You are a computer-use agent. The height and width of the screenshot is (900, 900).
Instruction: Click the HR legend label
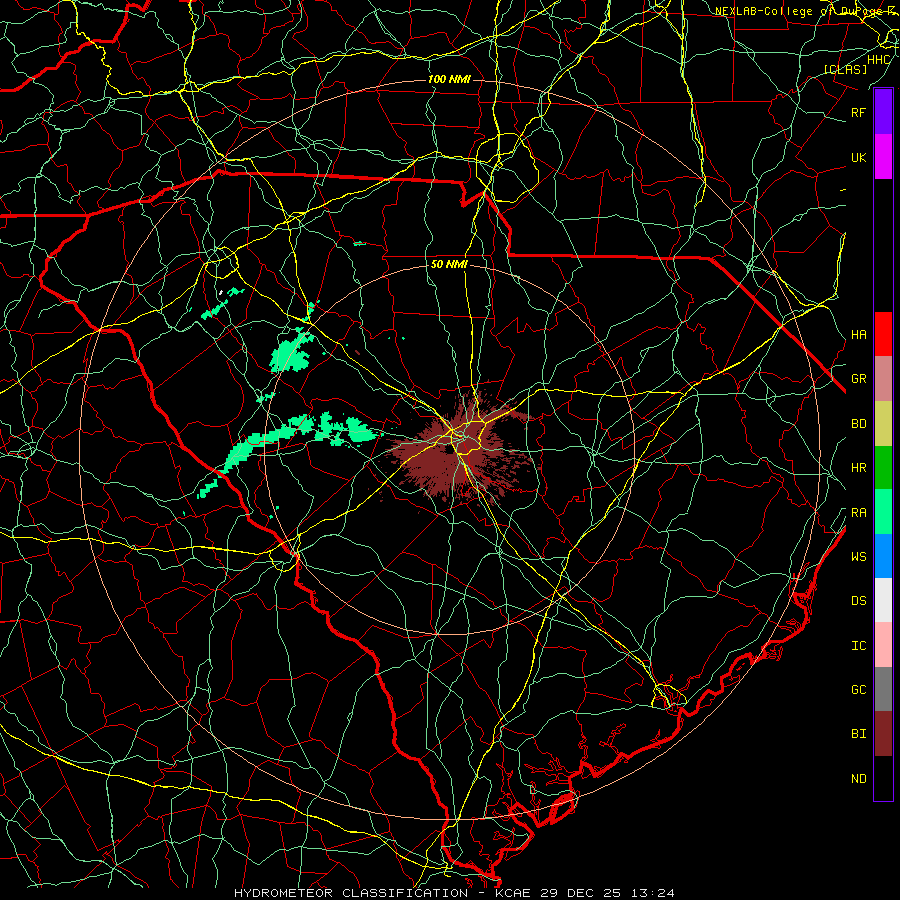pyautogui.click(x=858, y=468)
